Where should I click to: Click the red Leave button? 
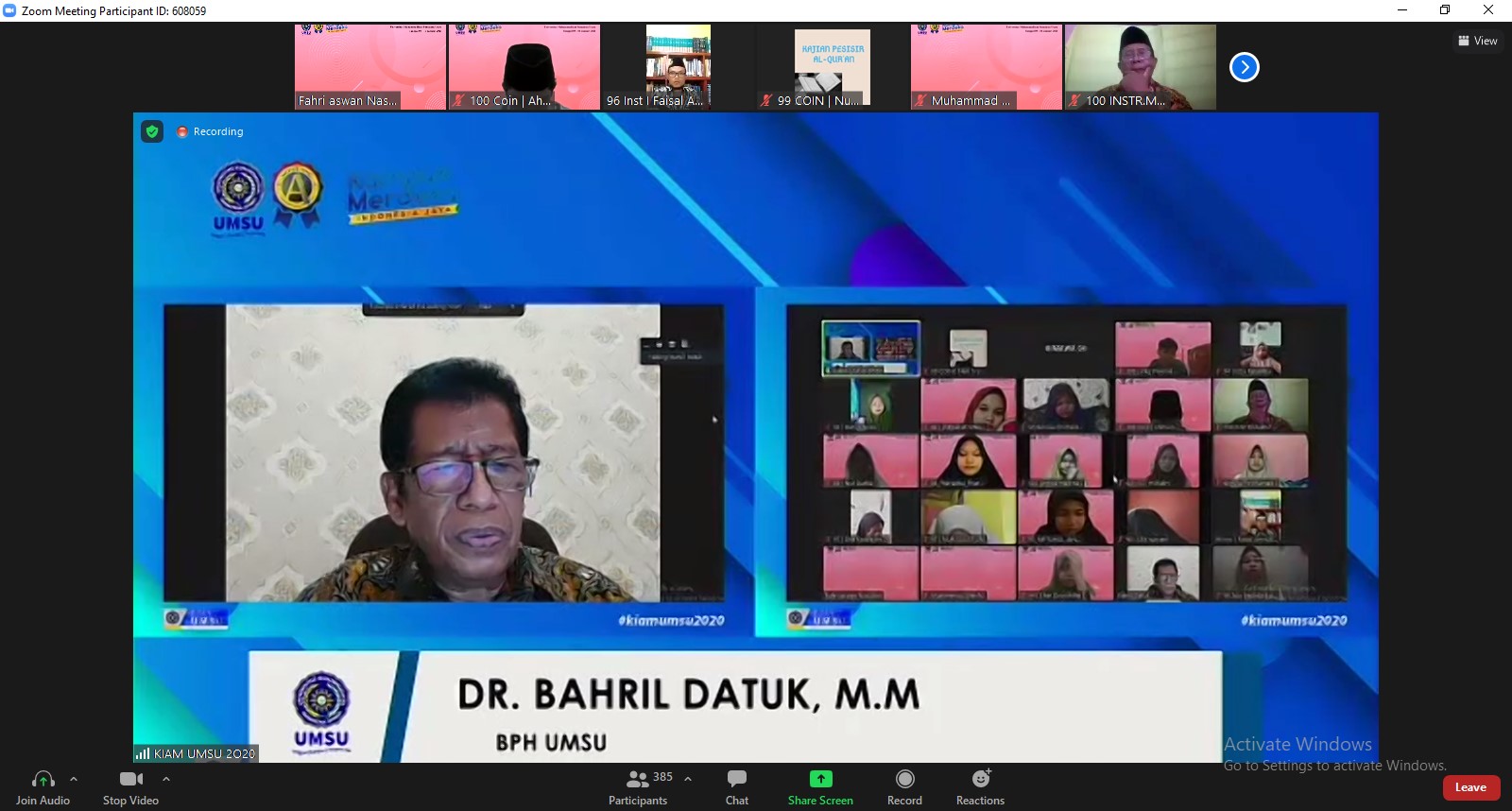pyautogui.click(x=1470, y=787)
